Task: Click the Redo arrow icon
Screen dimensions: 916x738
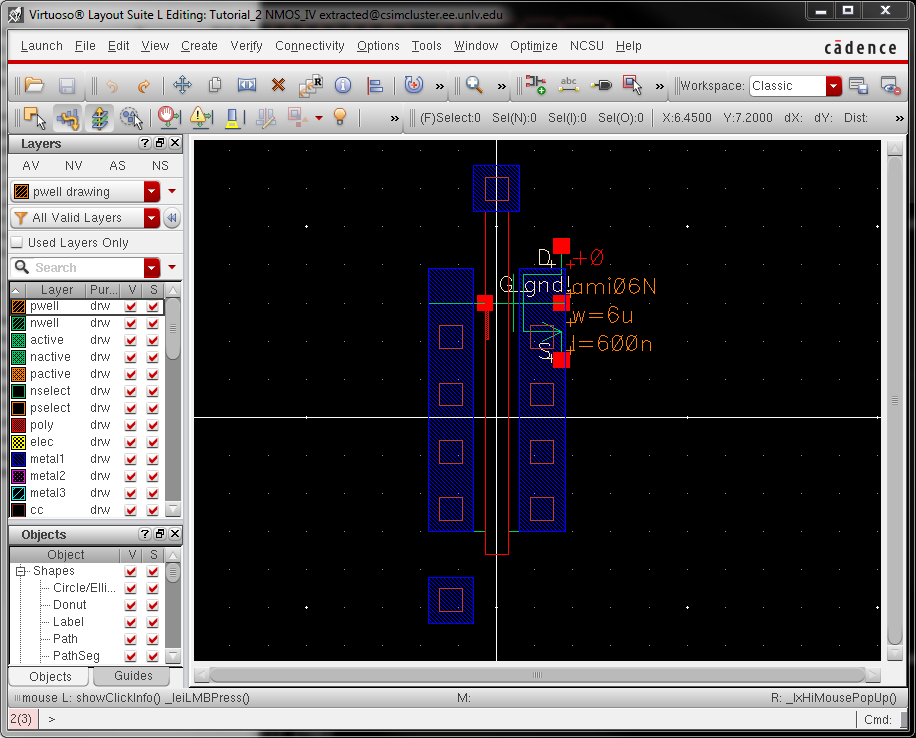Action: pos(143,86)
